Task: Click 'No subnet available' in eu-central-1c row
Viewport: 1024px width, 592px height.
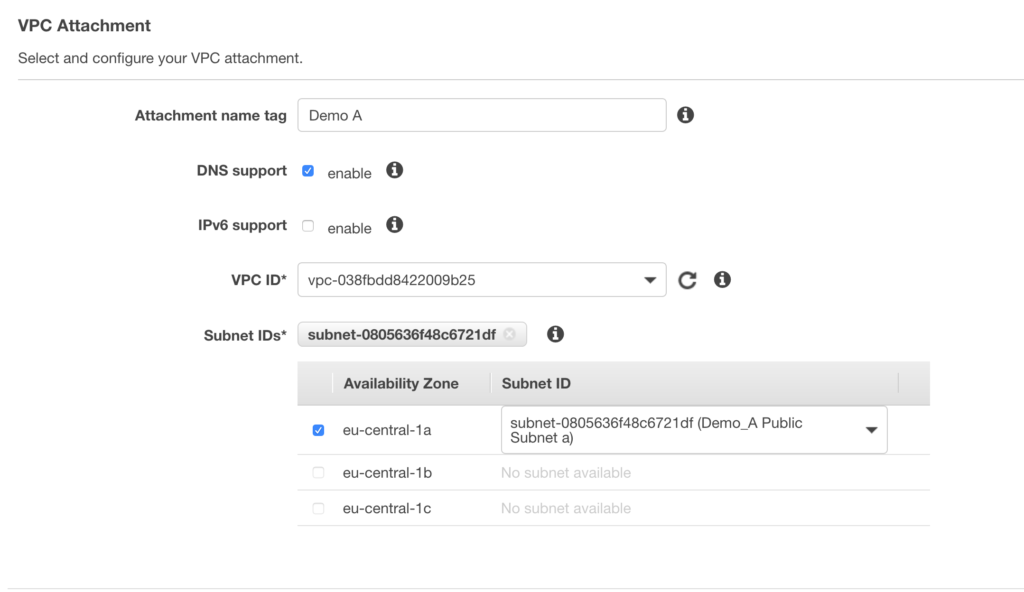Action: (566, 508)
